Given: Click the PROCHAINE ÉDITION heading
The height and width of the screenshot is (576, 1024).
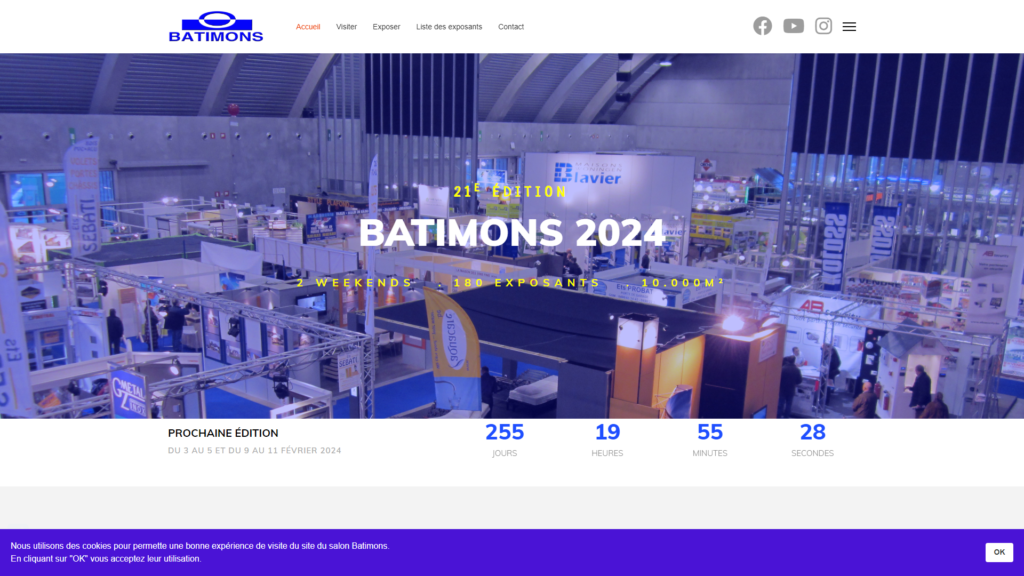Looking at the screenshot, I should pyautogui.click(x=223, y=433).
